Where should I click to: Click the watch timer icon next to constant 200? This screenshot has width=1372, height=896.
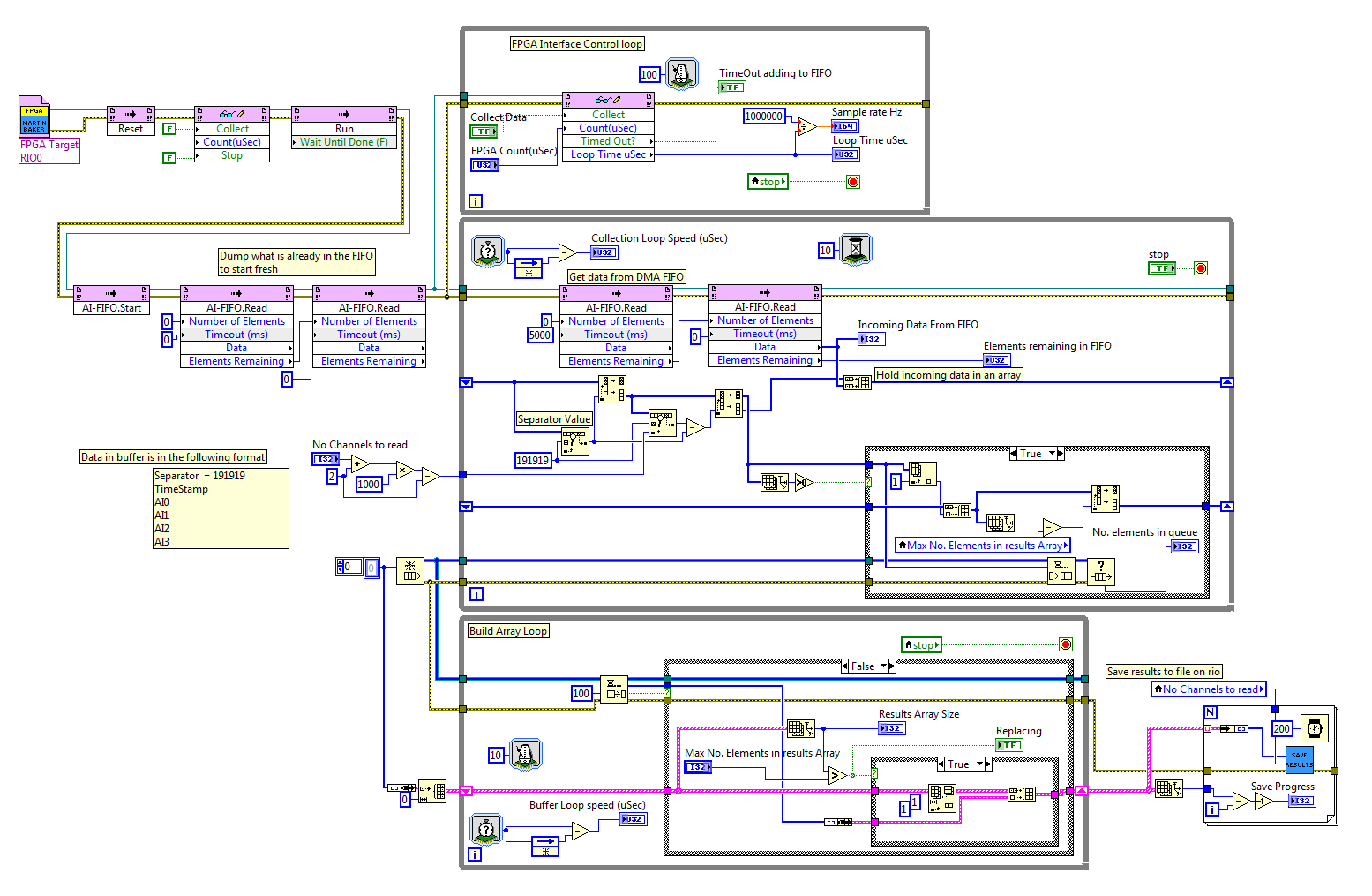(1315, 729)
